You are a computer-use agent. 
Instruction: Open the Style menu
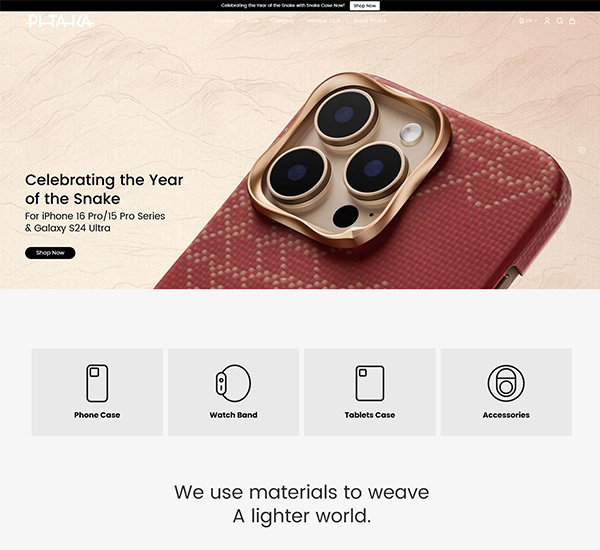pos(252,21)
